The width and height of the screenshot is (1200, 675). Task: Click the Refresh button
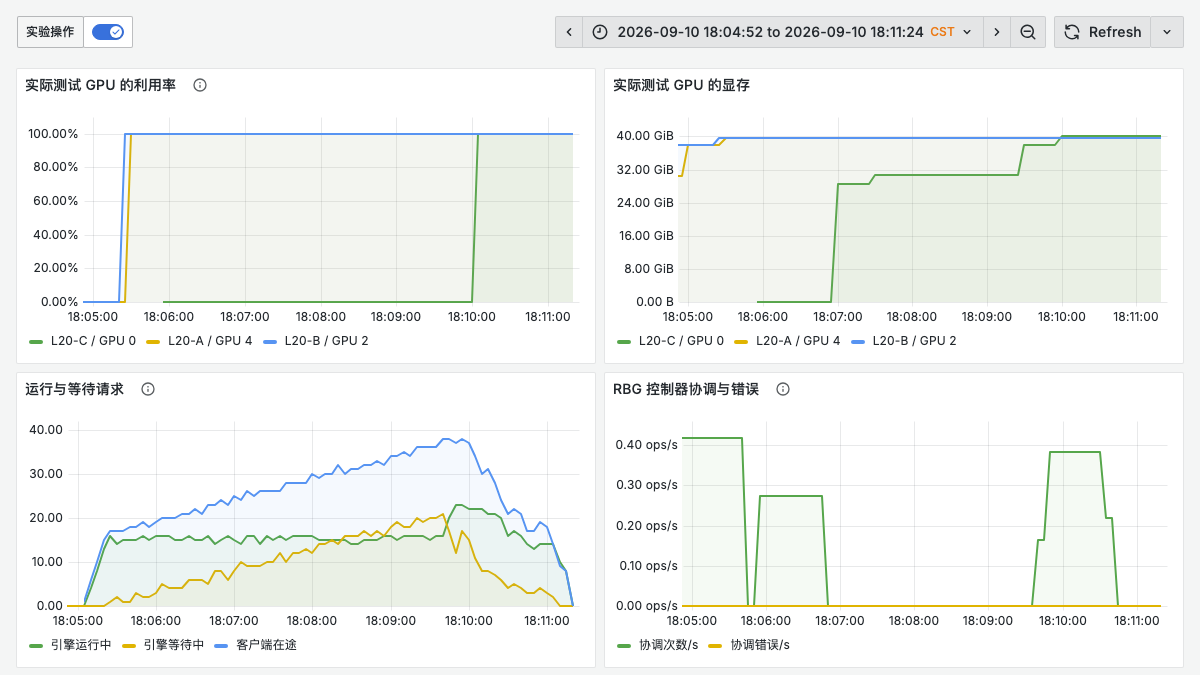click(1102, 32)
